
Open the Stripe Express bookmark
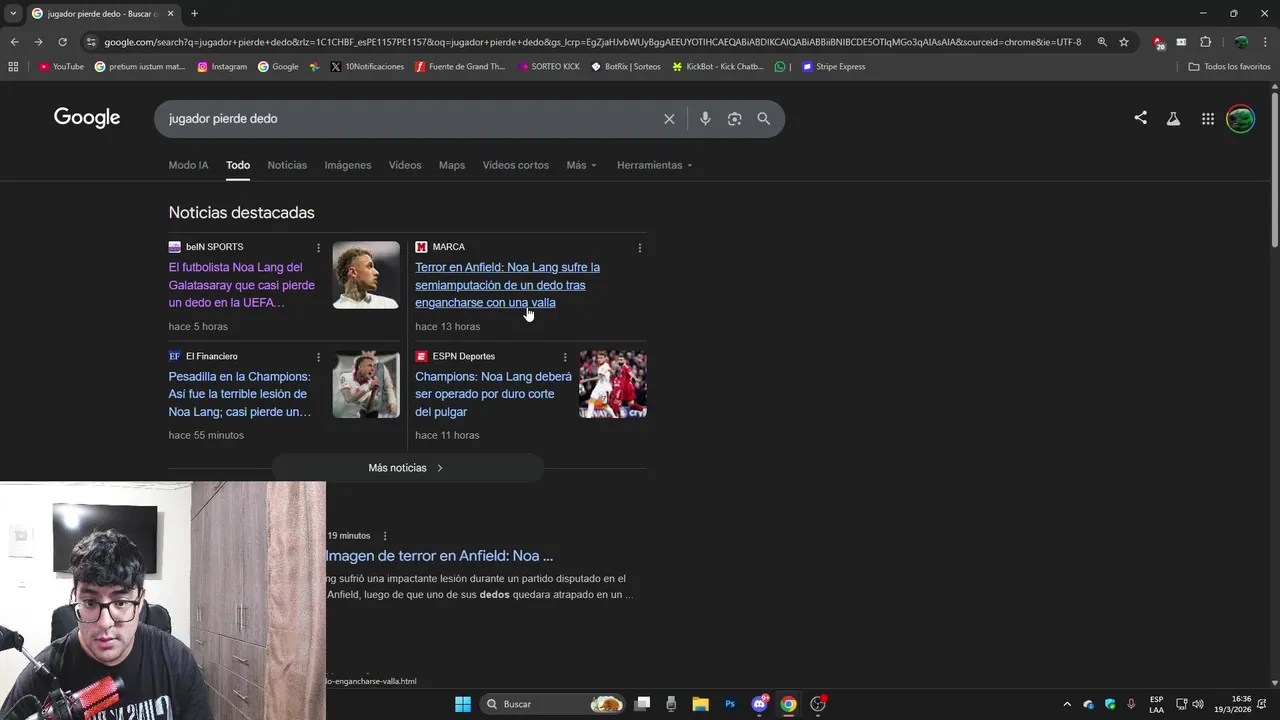click(834, 67)
